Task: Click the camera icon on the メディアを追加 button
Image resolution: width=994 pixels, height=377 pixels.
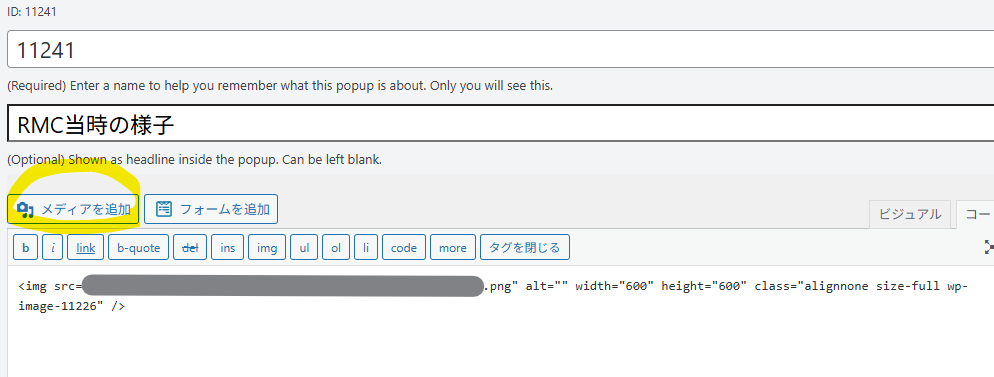Action: tap(25, 210)
